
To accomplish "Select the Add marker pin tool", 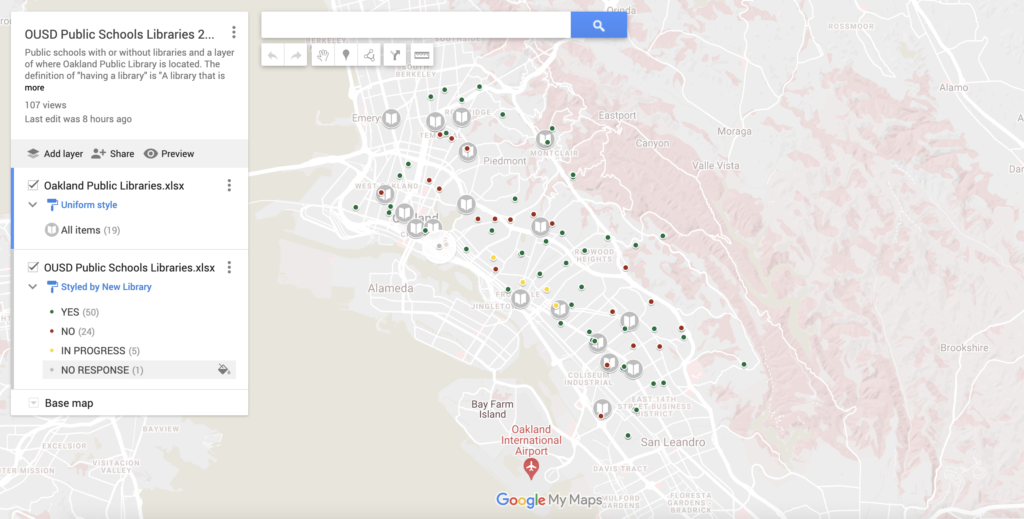I will 346,55.
